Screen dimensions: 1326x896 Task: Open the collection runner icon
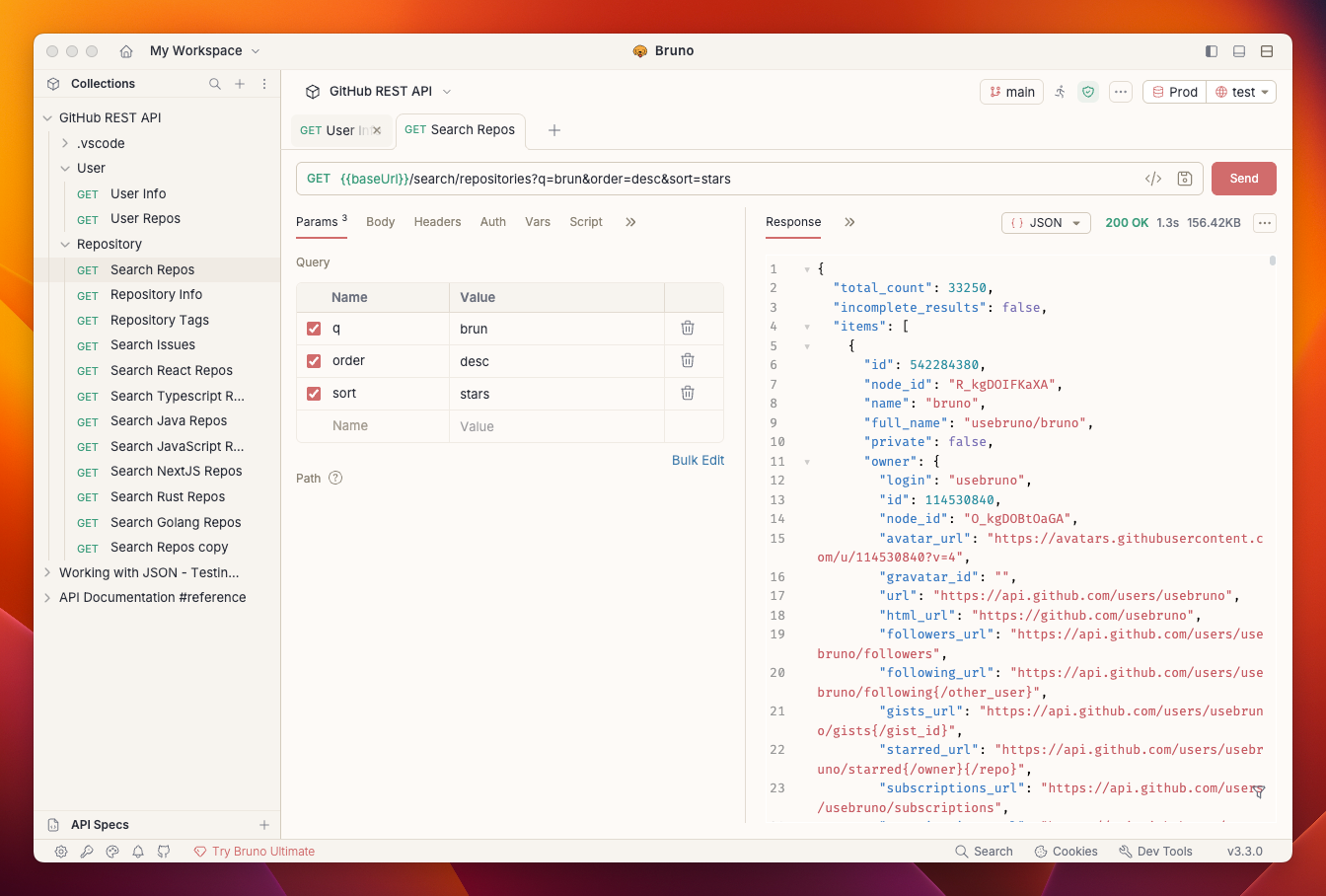click(x=1061, y=92)
